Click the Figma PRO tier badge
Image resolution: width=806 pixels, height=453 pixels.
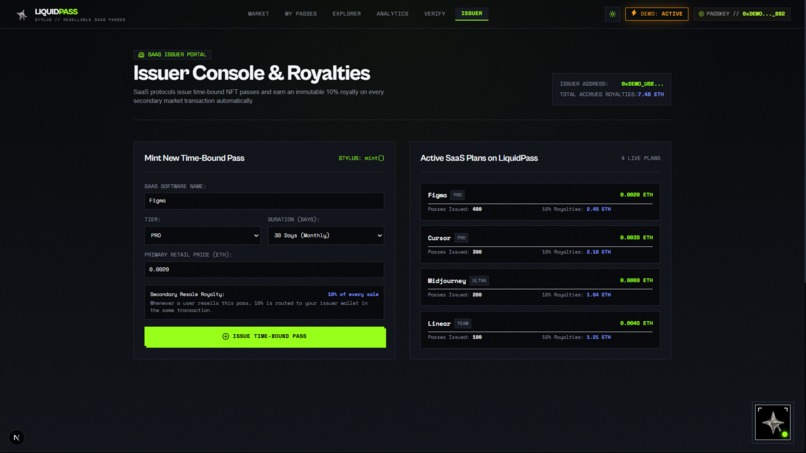click(x=457, y=195)
